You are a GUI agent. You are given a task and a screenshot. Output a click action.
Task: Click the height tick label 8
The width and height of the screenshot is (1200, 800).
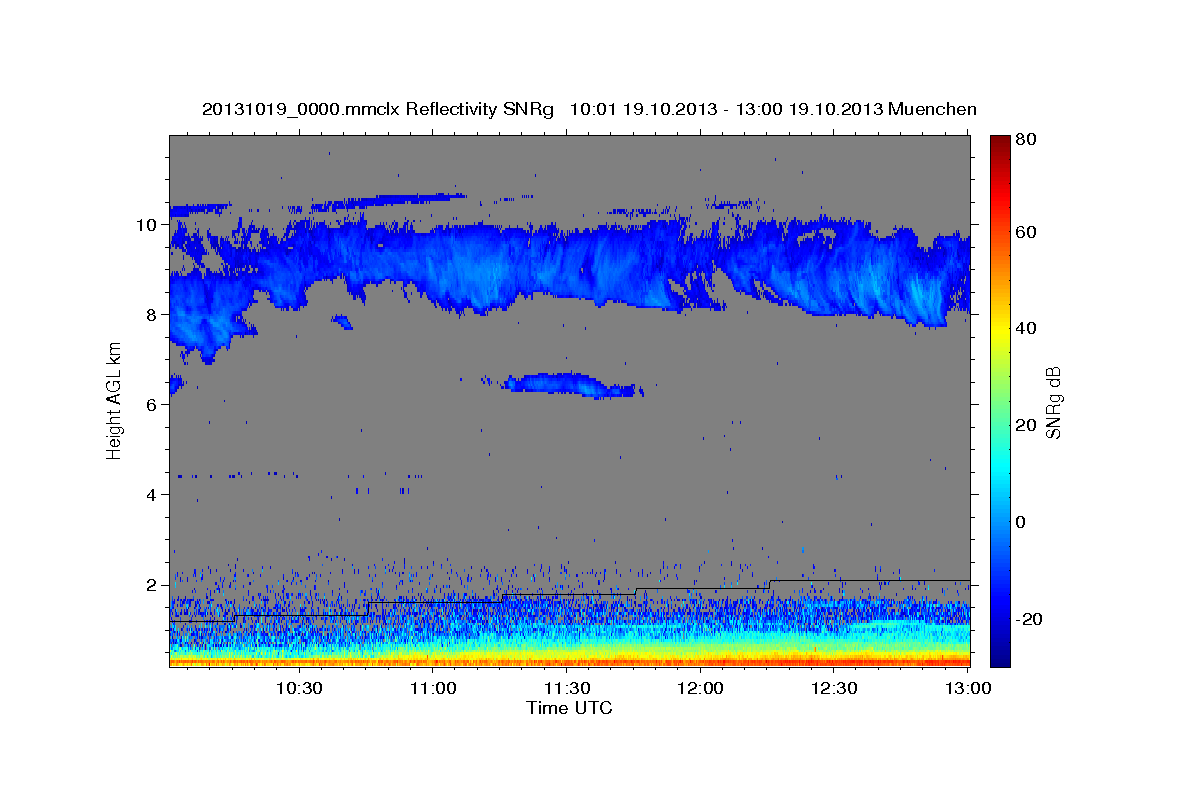coord(153,315)
